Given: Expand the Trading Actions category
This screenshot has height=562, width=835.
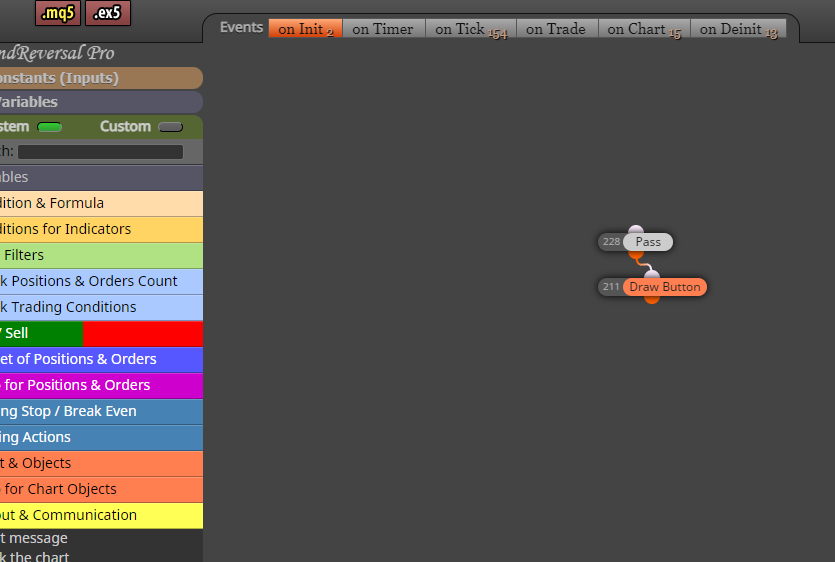Looking at the screenshot, I should [101, 437].
